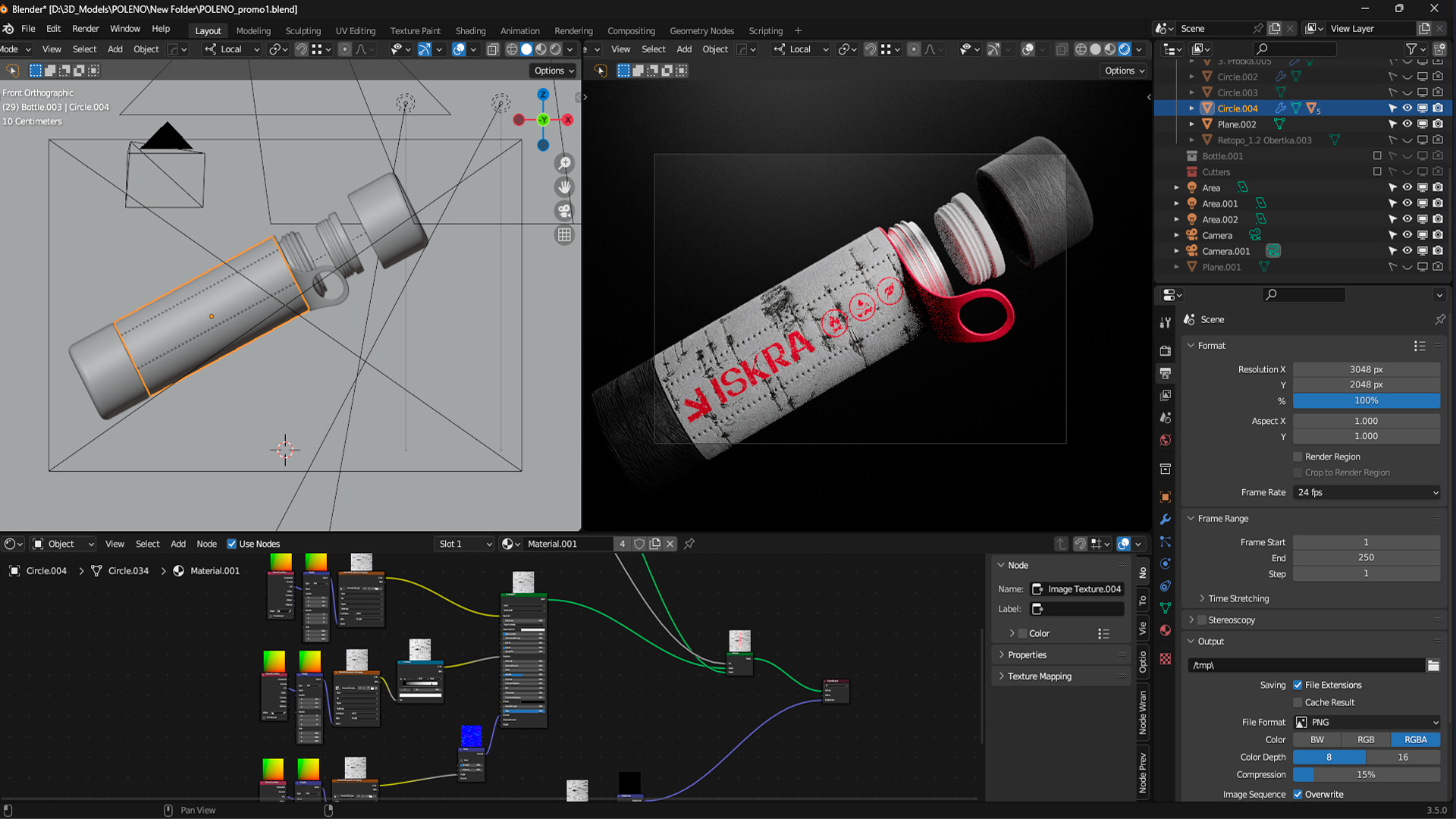1456x819 pixels.
Task: Switch orthographic/perspective grid gizmo icon
Action: [564, 235]
